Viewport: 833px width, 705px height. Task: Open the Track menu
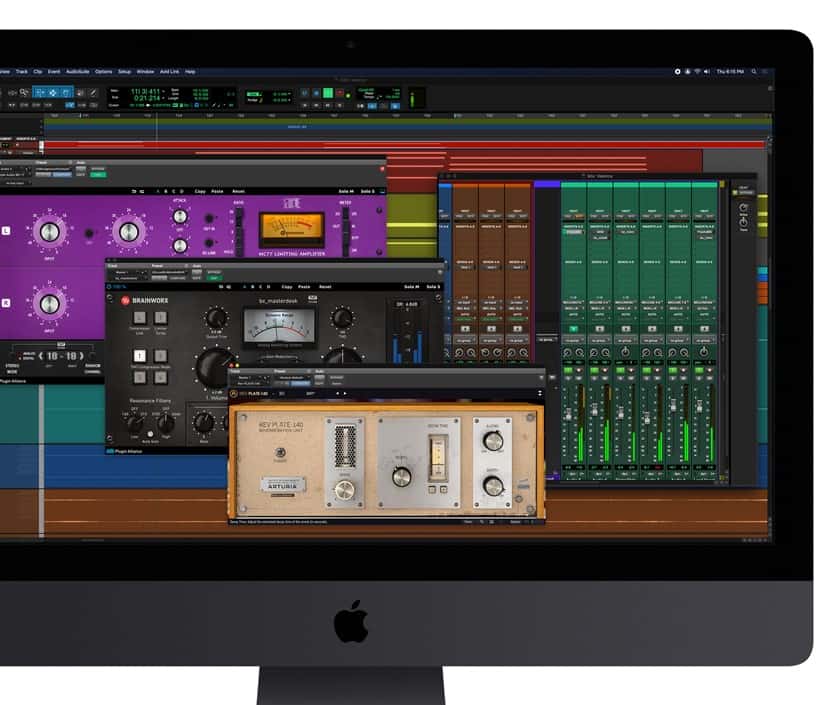click(x=22, y=72)
